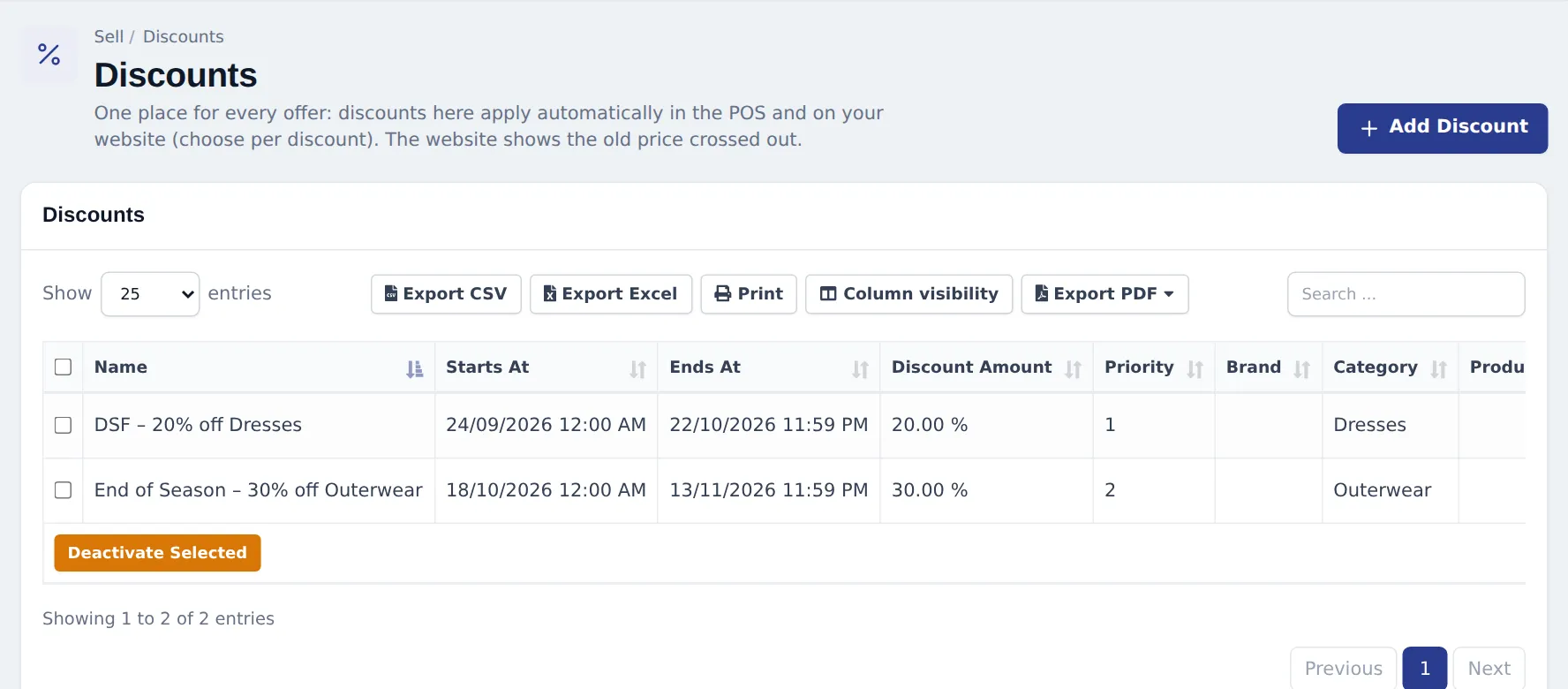
Task: Sort by Category column sort icon
Action: tap(1438, 369)
